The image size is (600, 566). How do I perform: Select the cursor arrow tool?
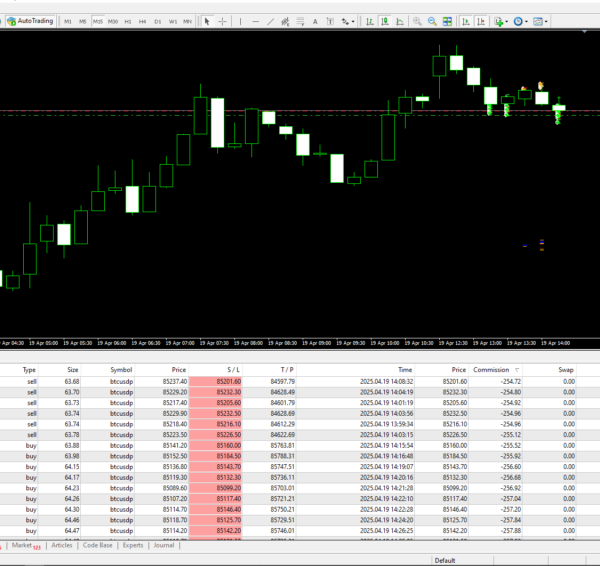tap(207, 21)
